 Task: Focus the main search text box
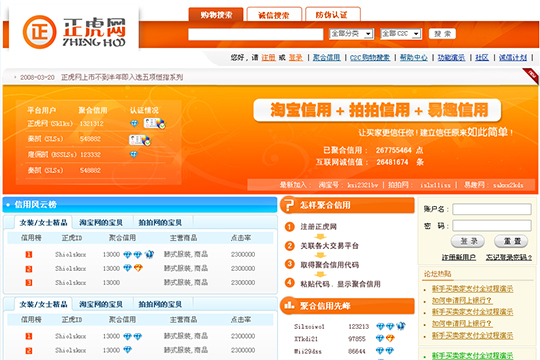pyautogui.click(x=256, y=34)
